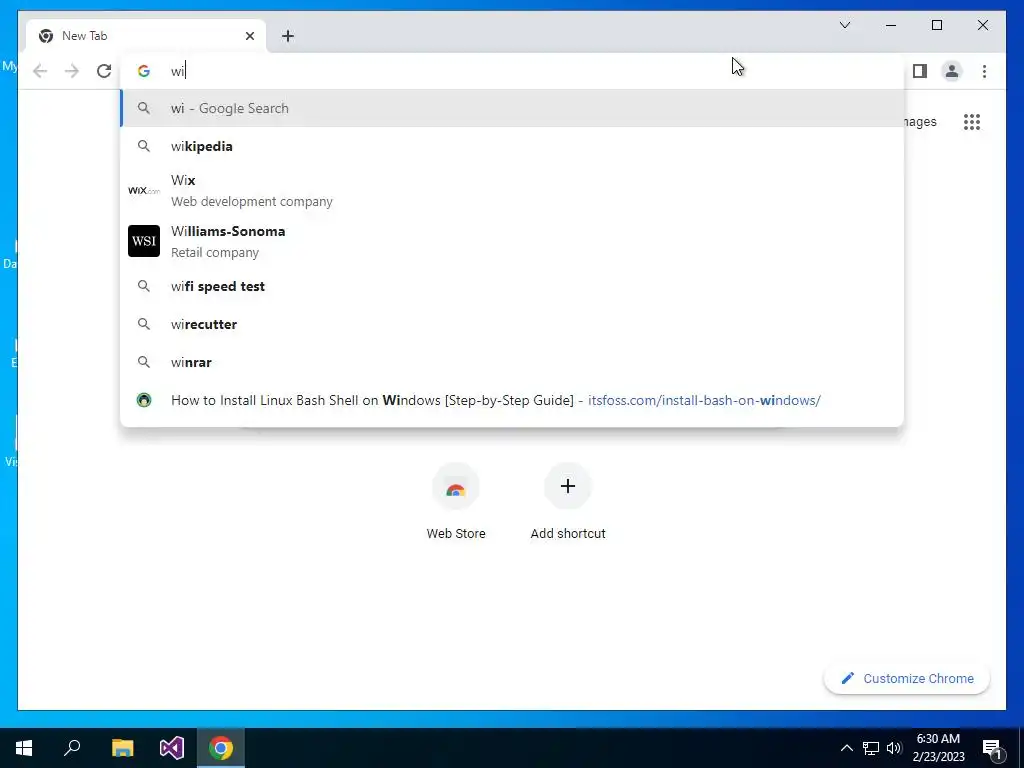Image resolution: width=1024 pixels, height=768 pixels.
Task: Open the network tray icon
Action: click(x=871, y=748)
